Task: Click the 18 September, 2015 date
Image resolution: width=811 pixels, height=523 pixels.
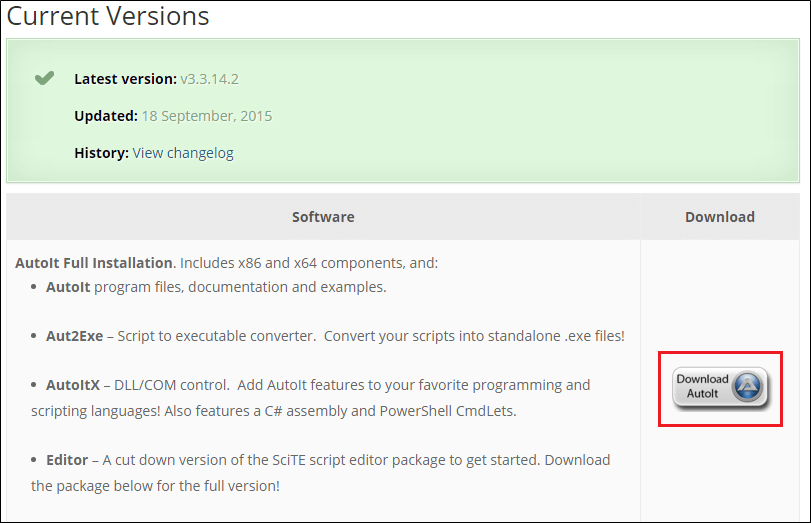Action: 207,116
